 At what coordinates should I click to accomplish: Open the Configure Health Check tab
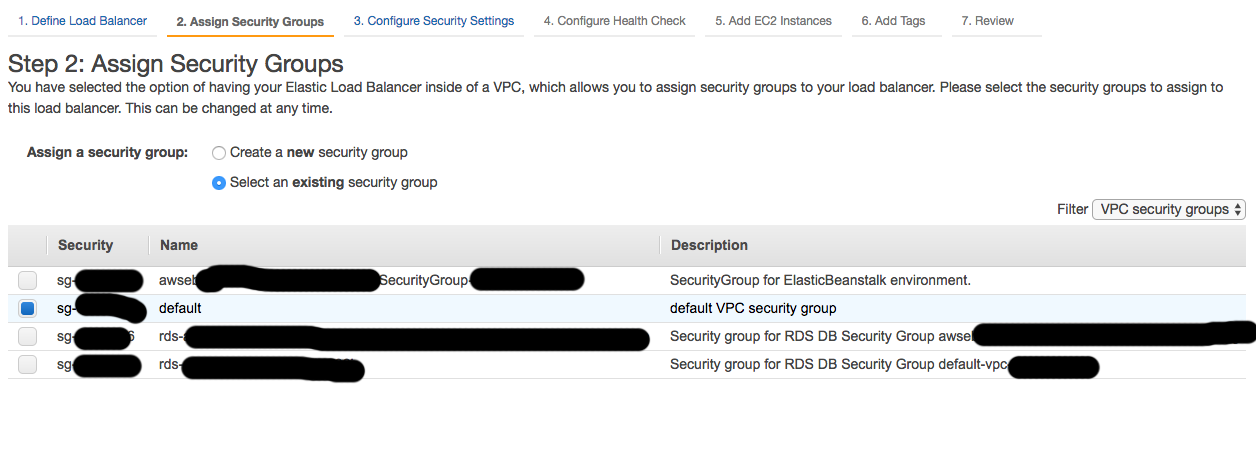[x=615, y=21]
